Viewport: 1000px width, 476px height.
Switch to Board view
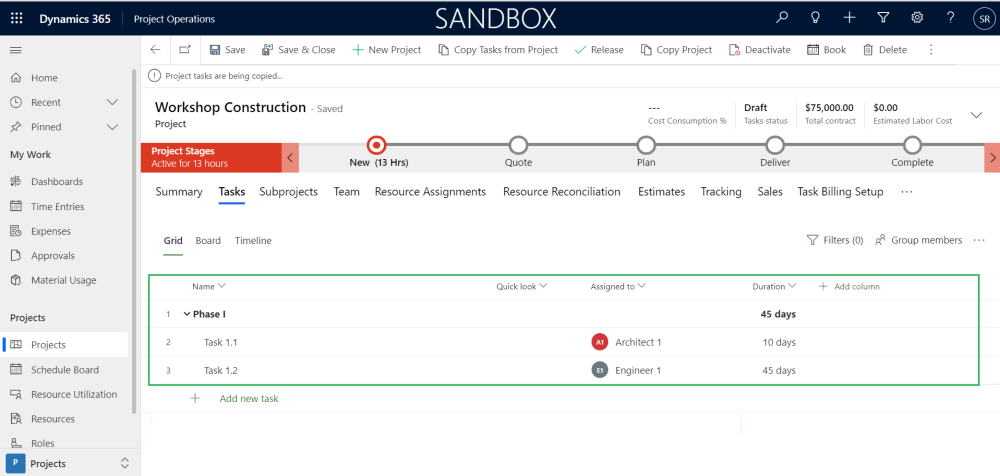[208, 241]
